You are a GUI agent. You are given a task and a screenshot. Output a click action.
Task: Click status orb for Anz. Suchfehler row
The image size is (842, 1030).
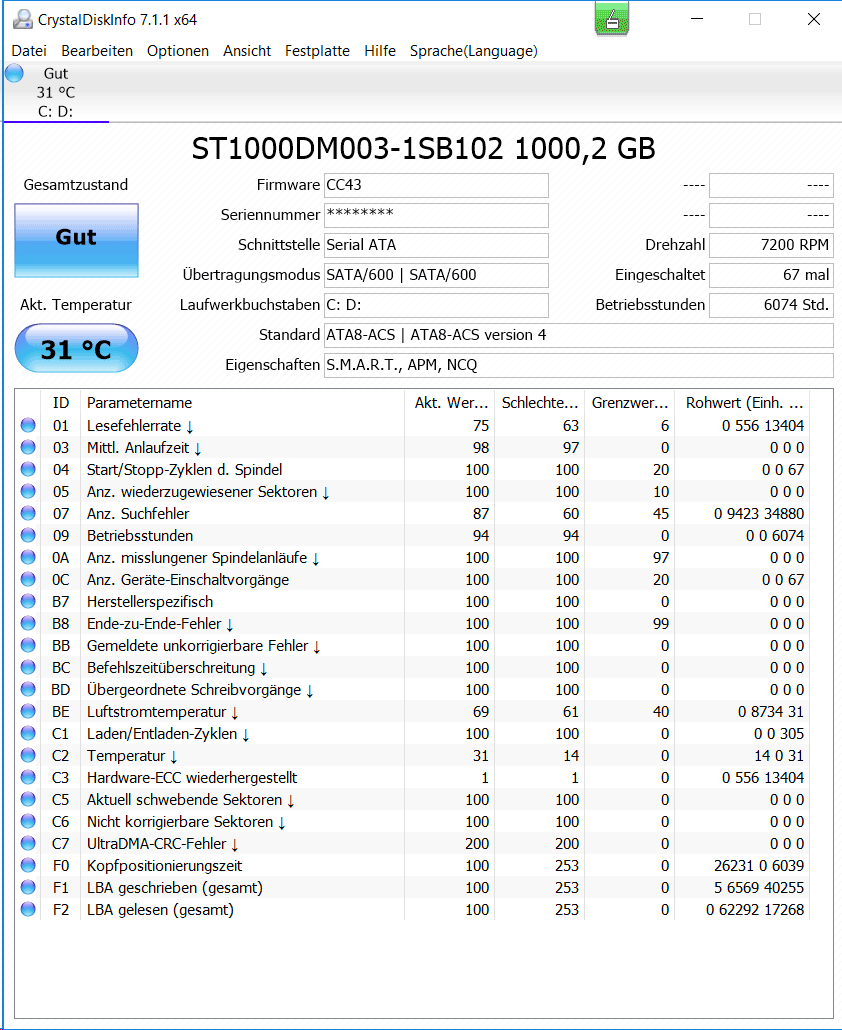tap(28, 513)
